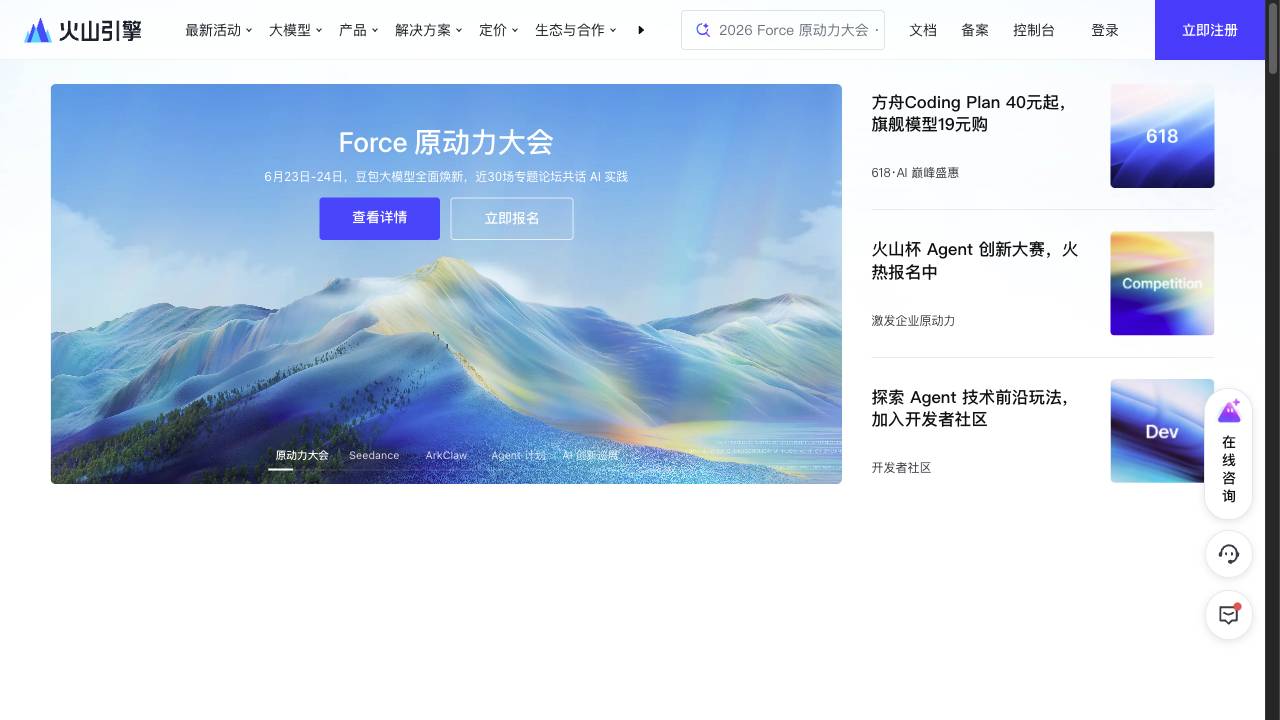This screenshot has height=720, width=1280.
Task: Open the 方舟Coding Plan 40元起 promotion
Action: (x=969, y=113)
